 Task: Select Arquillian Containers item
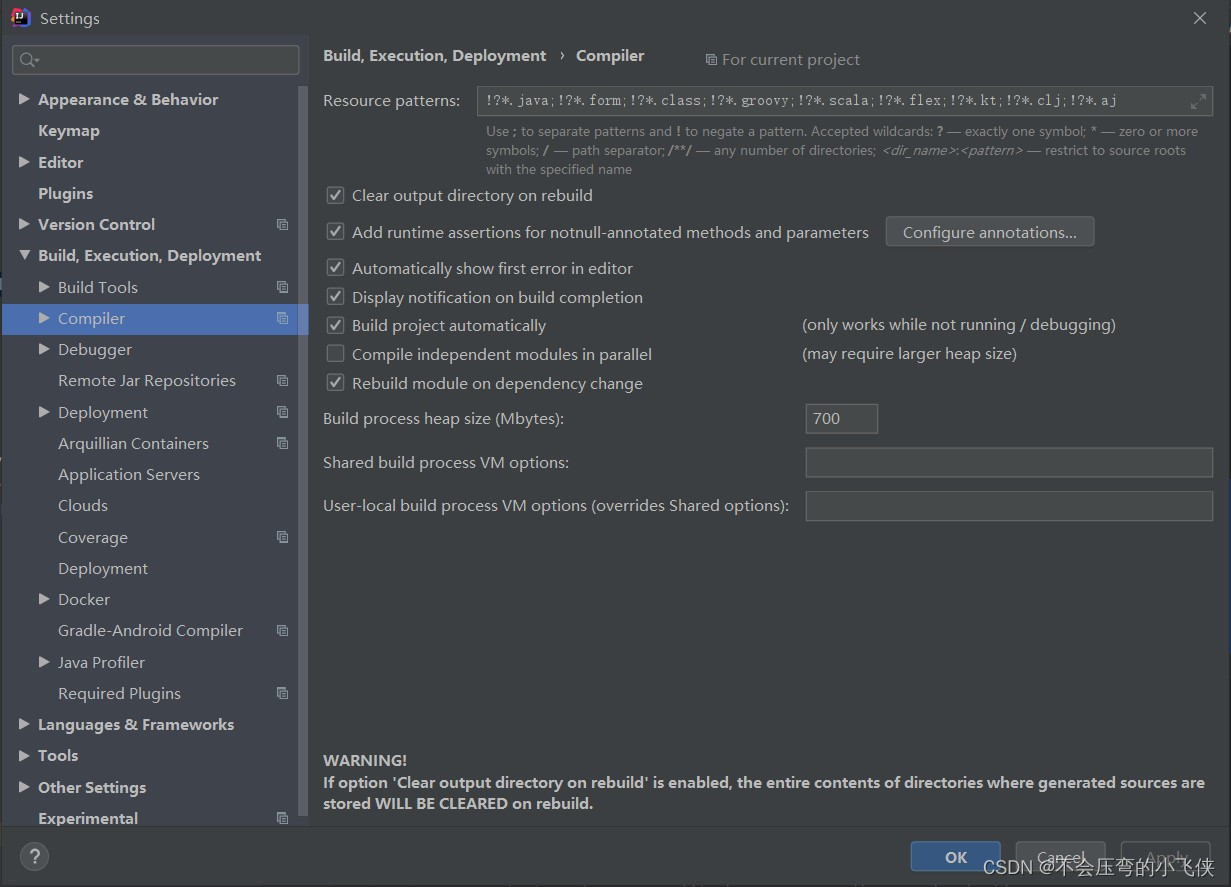(x=133, y=443)
